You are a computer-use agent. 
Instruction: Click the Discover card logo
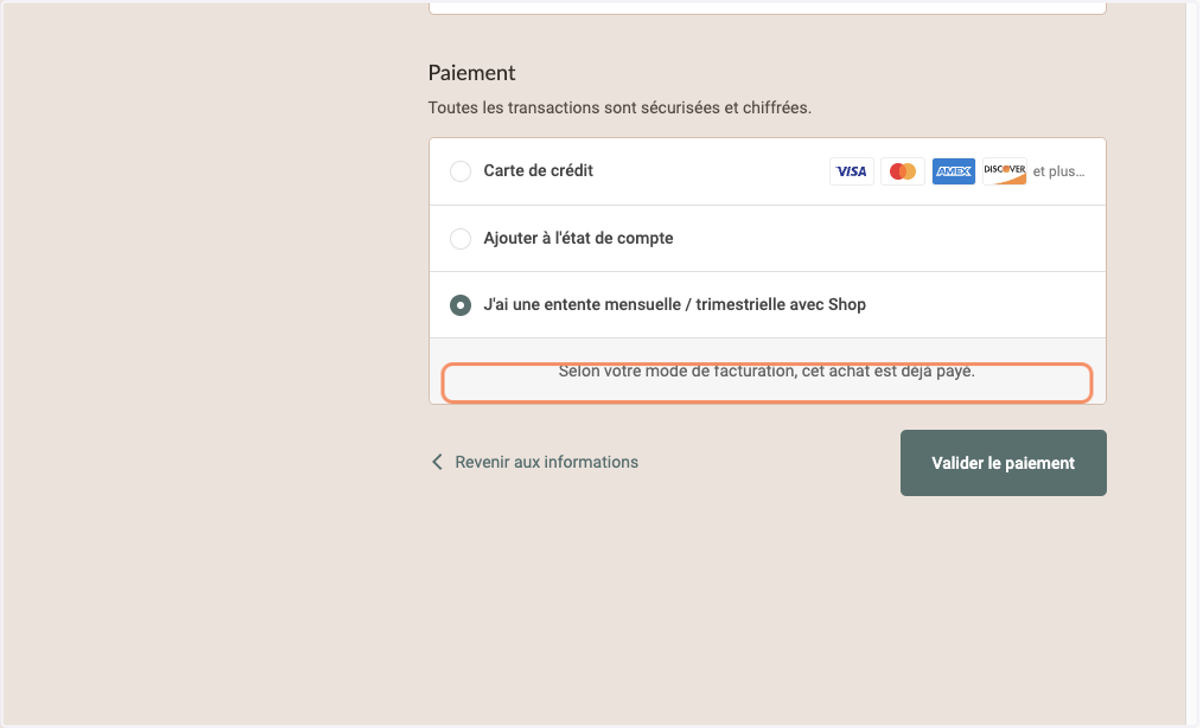[1004, 171]
